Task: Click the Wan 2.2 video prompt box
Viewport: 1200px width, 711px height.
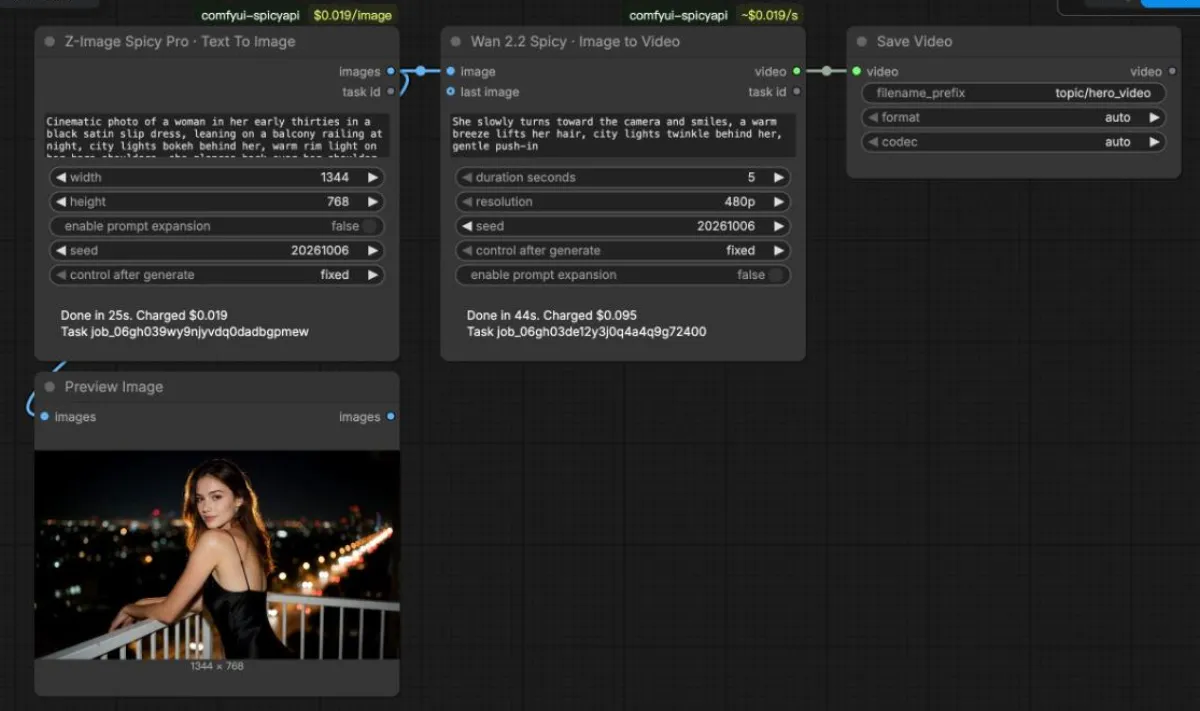Action: (622, 135)
